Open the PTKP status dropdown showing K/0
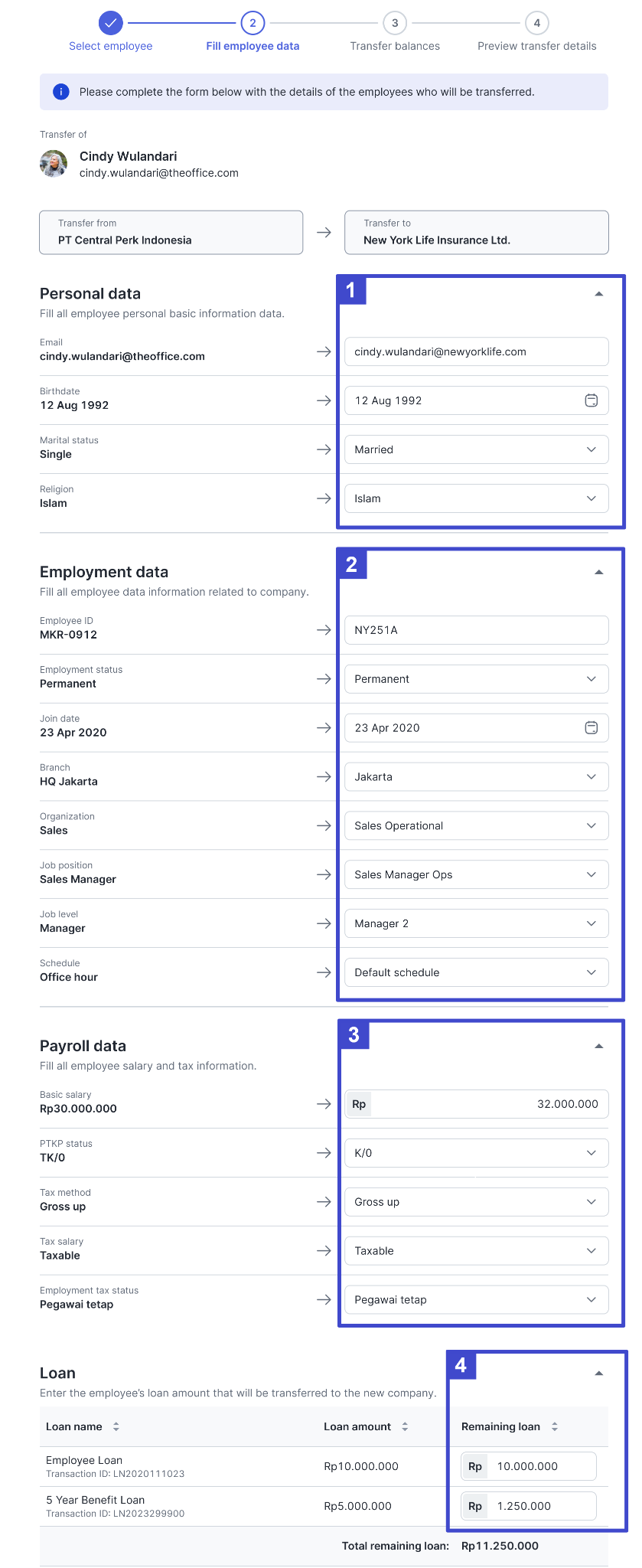Viewport: 642px width, 1568px height. [x=477, y=1153]
